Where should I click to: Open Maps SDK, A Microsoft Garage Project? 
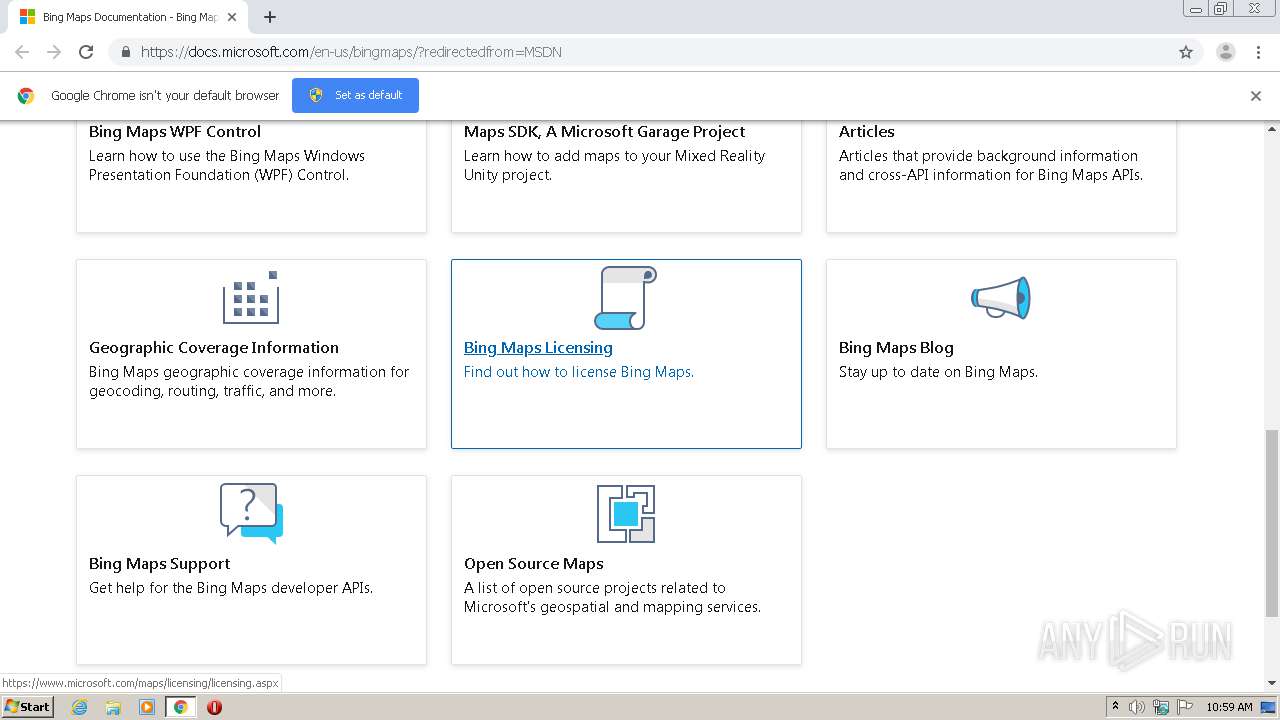point(605,132)
